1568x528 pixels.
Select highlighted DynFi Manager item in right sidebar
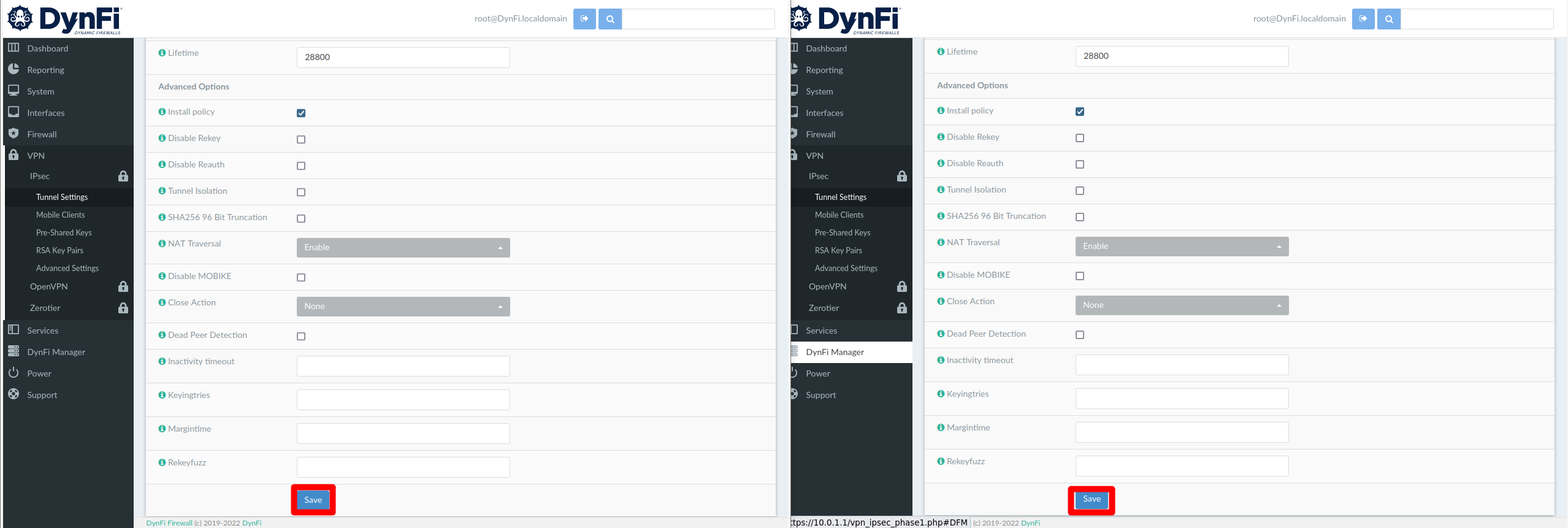[835, 352]
